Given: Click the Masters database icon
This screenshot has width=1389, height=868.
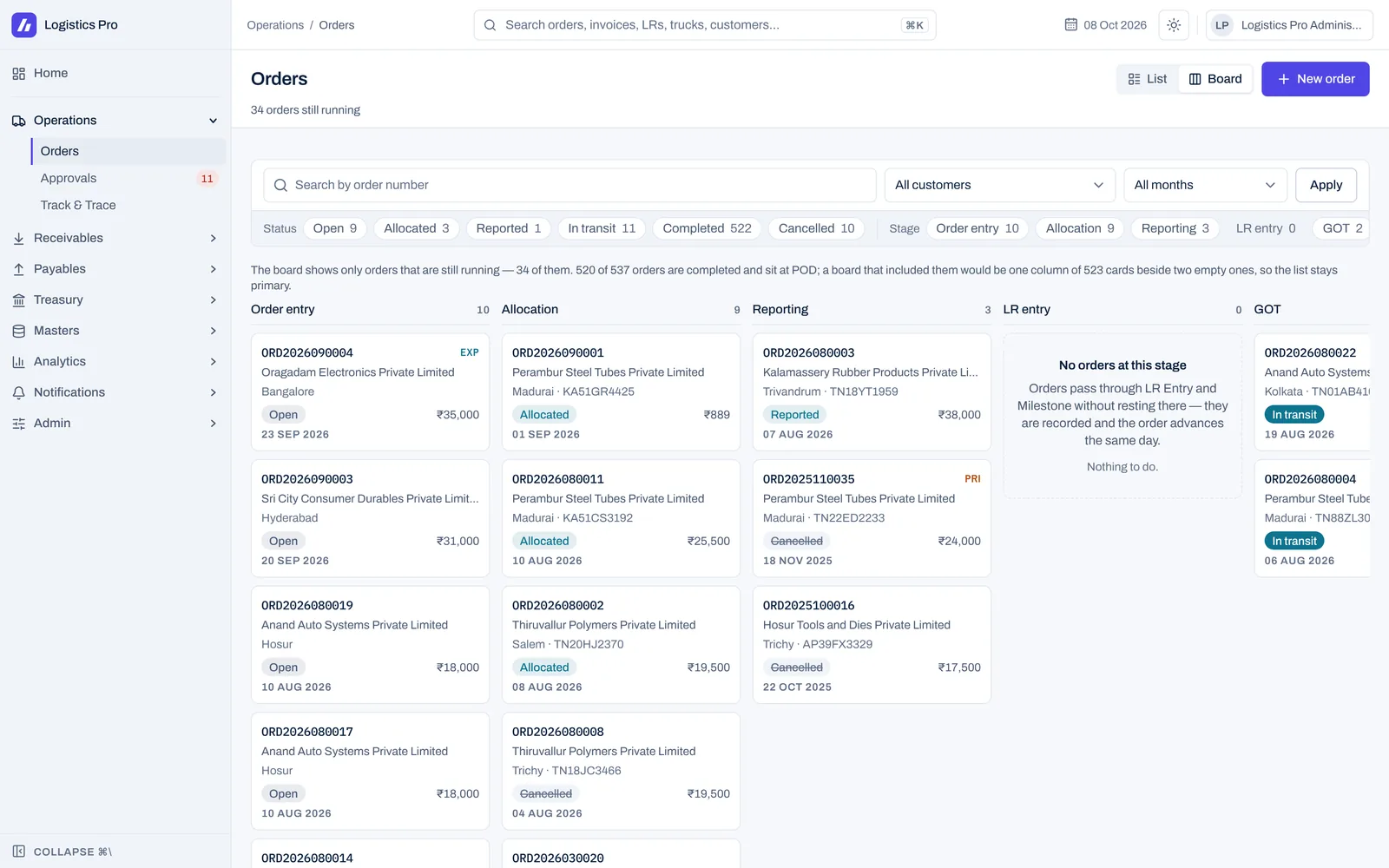Looking at the screenshot, I should click(x=18, y=331).
